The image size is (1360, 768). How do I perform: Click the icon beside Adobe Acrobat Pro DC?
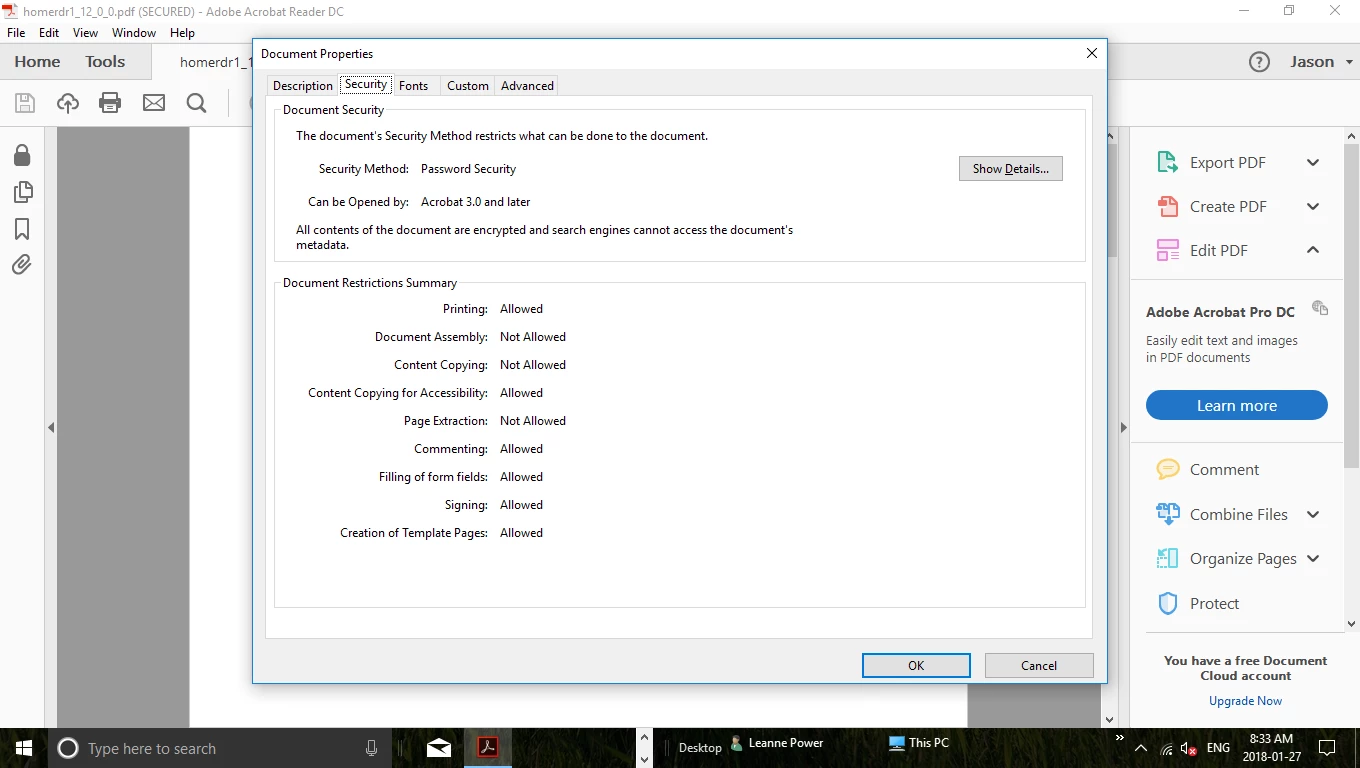click(x=1320, y=308)
